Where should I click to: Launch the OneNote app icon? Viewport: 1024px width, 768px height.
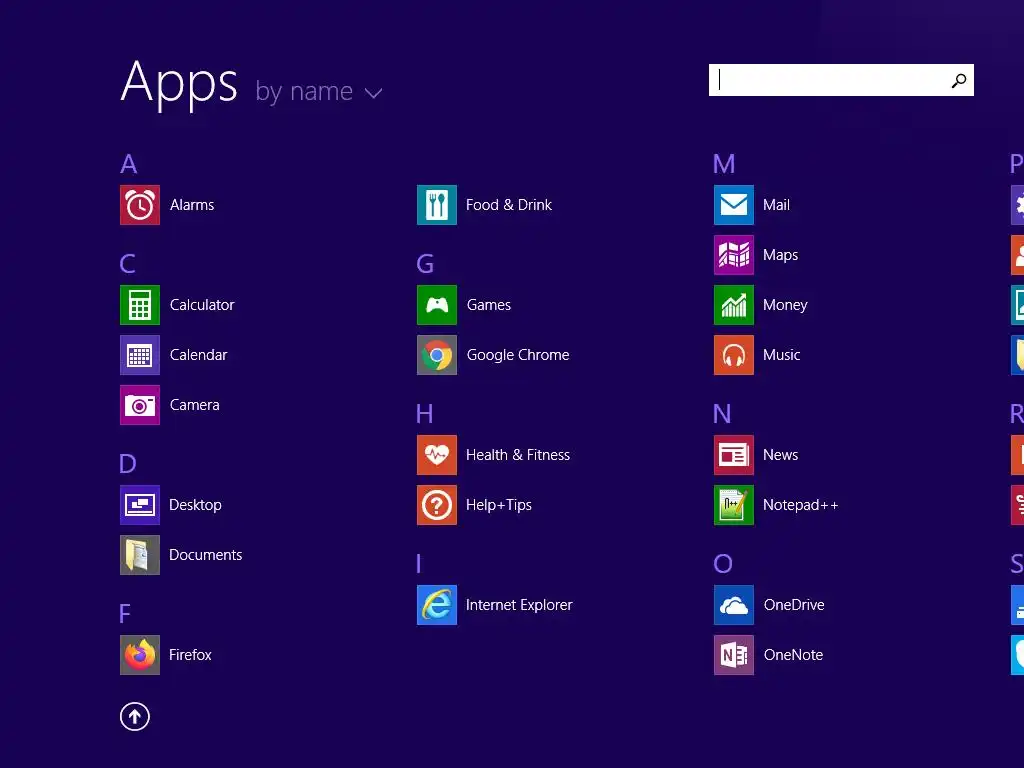(734, 655)
